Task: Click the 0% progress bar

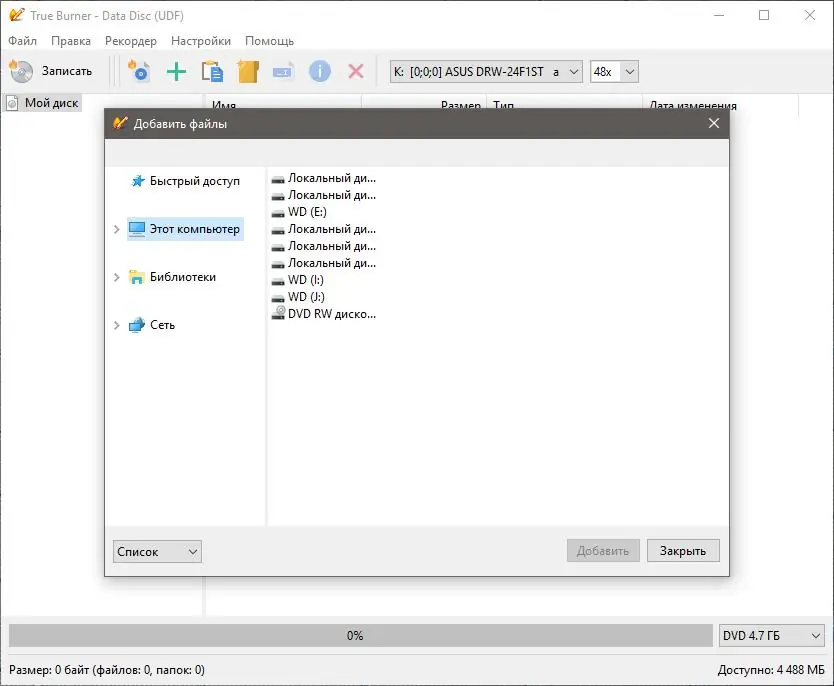Action: click(x=354, y=635)
